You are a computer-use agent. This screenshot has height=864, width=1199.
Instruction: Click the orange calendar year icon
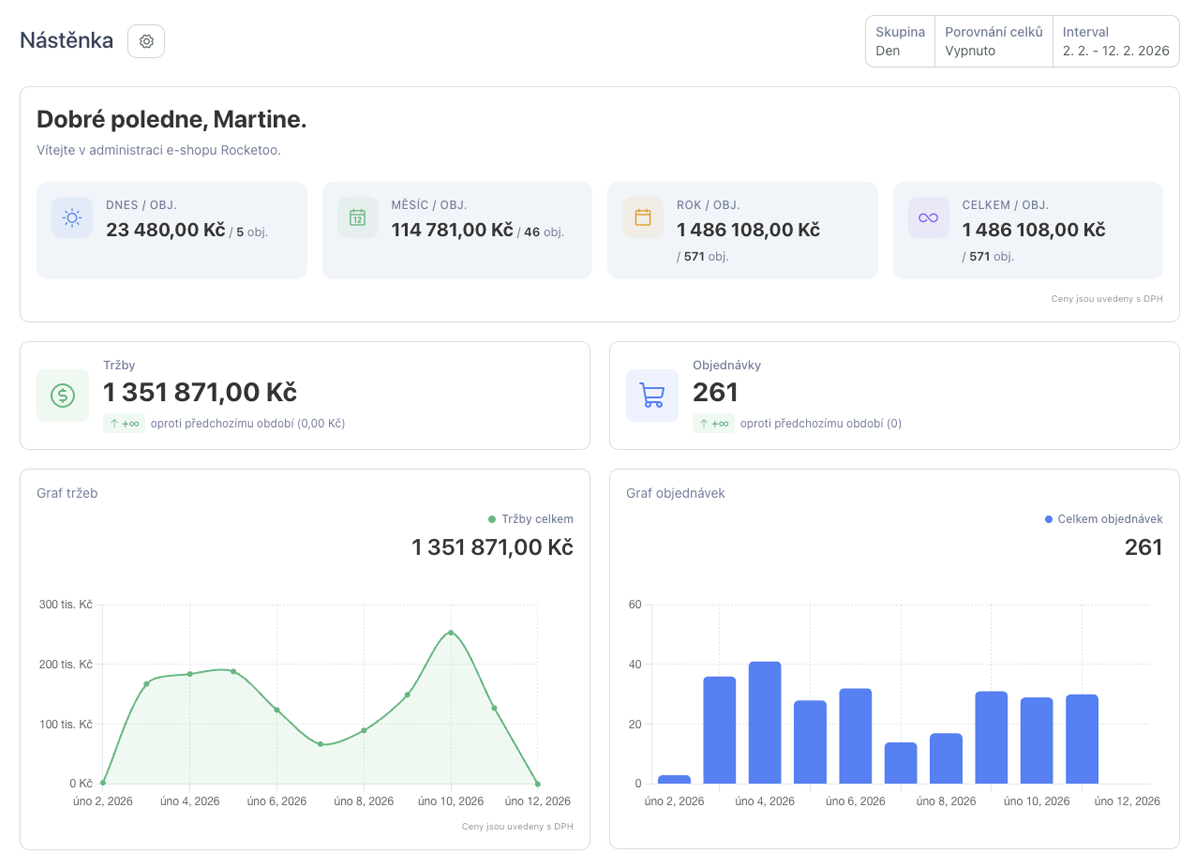[643, 217]
